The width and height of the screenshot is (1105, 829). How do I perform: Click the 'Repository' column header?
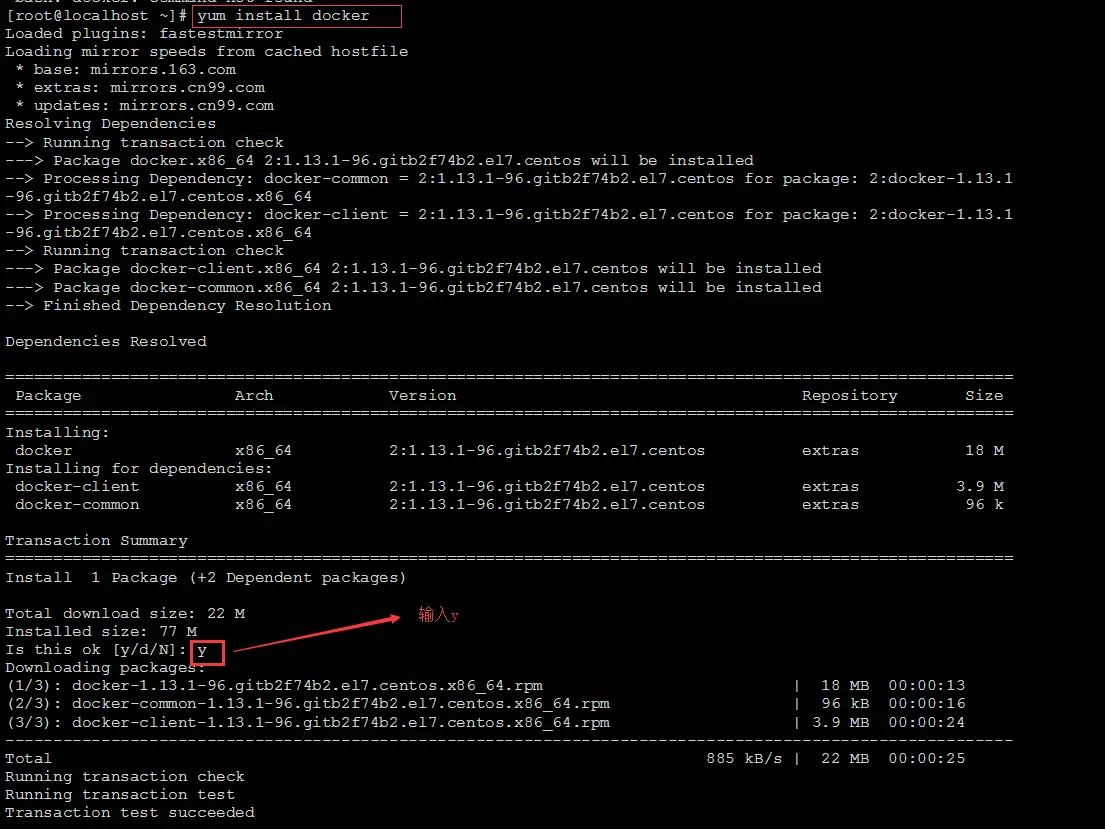[849, 395]
